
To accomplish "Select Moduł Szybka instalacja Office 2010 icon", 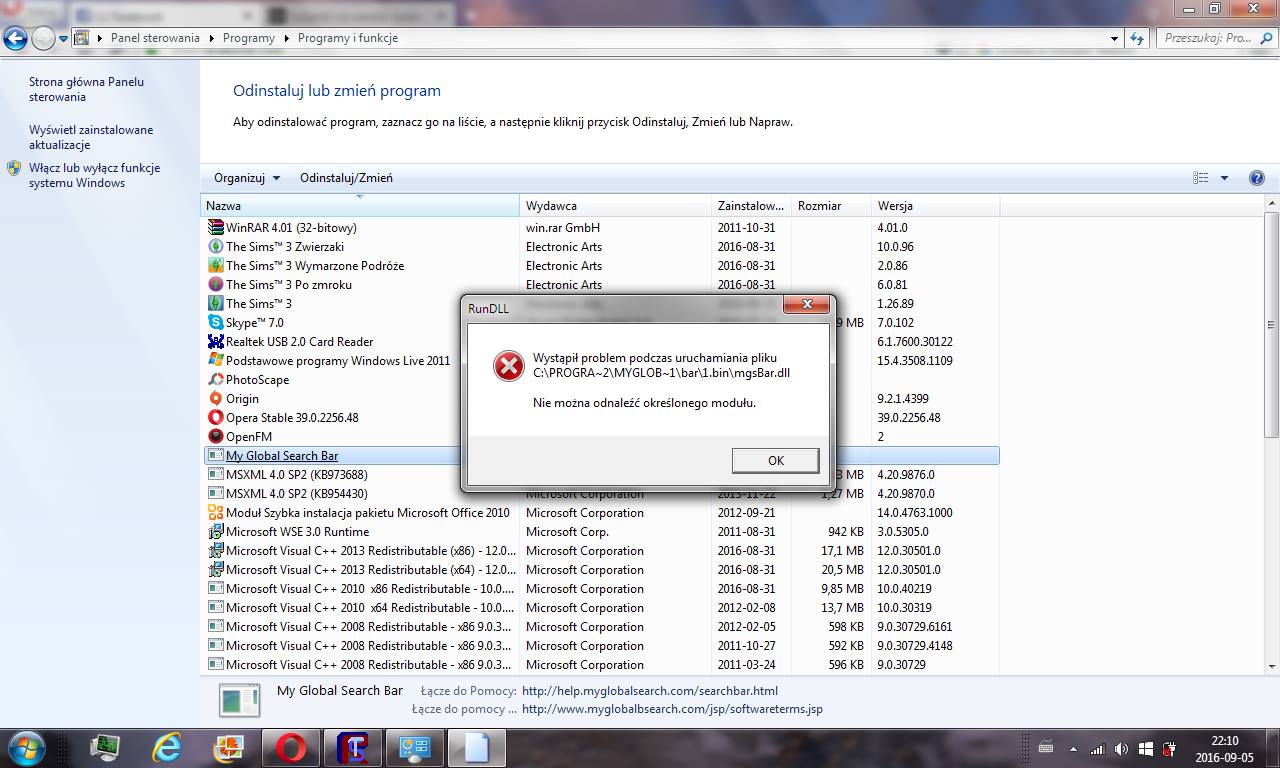I will click(x=215, y=513).
